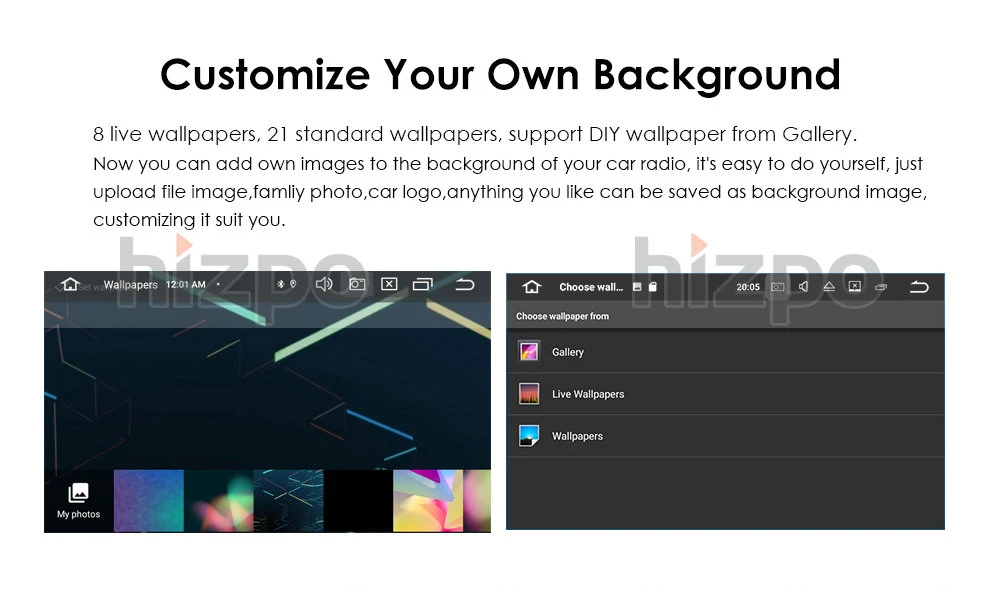Select colorful yellow-pink abstract wallpaper thumbnail

point(428,501)
